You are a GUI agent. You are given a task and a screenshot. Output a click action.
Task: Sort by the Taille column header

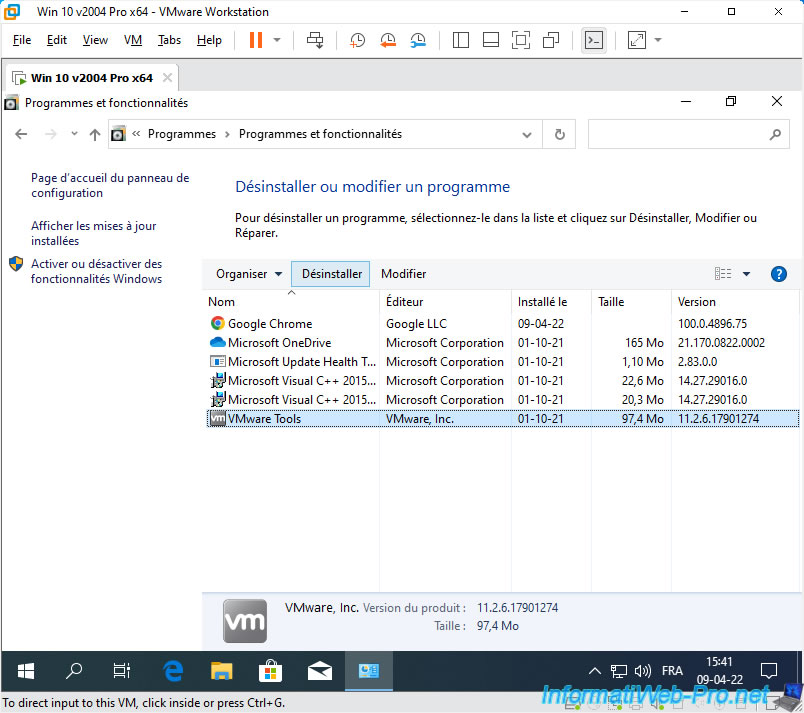[631, 302]
